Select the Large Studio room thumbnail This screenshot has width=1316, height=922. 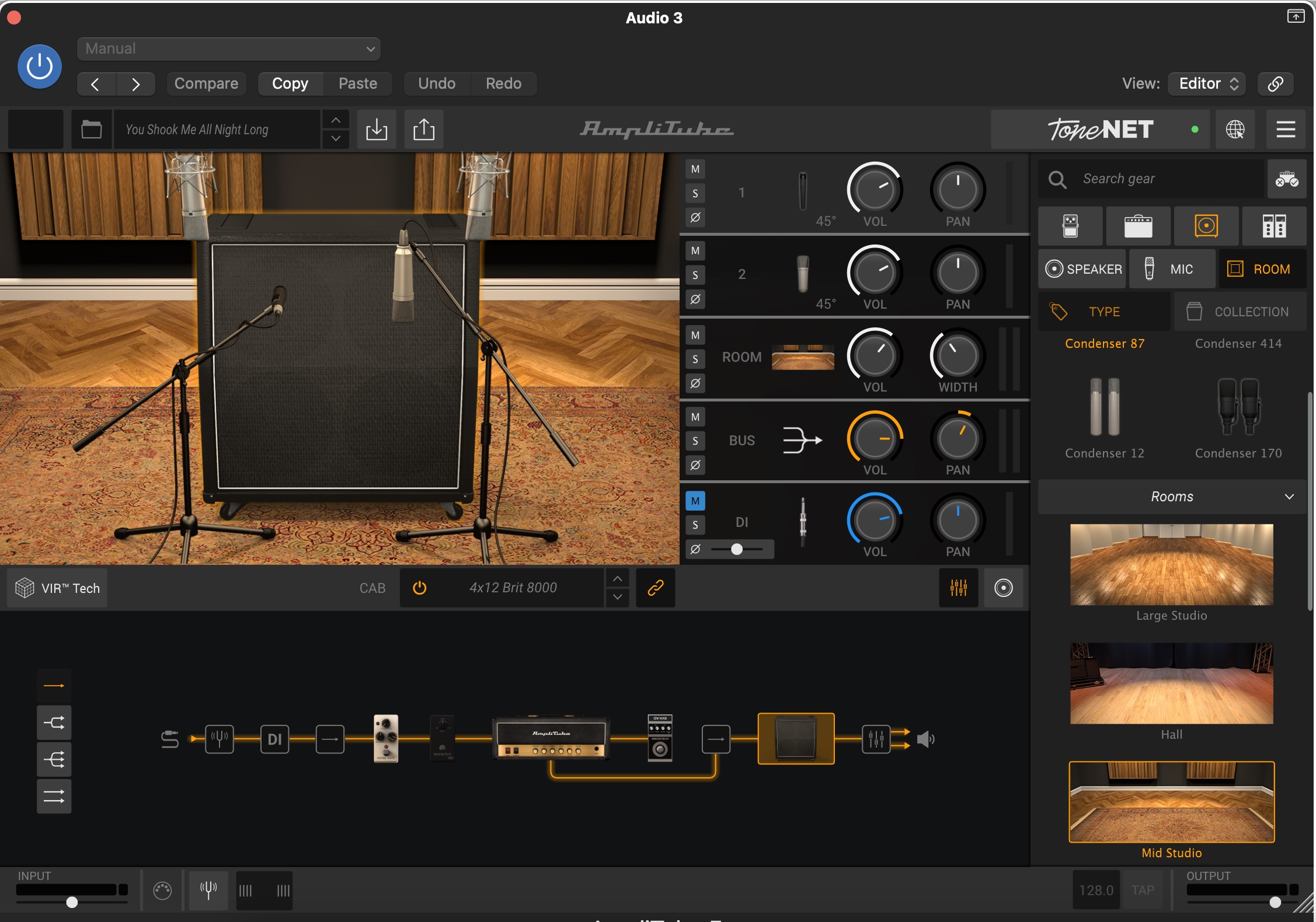(1172, 564)
